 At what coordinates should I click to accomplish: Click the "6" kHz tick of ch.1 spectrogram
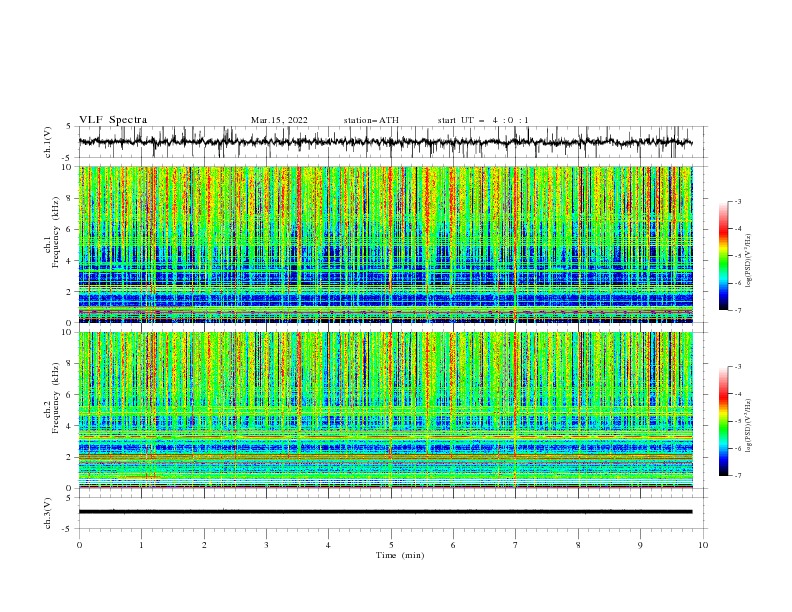tap(70, 230)
